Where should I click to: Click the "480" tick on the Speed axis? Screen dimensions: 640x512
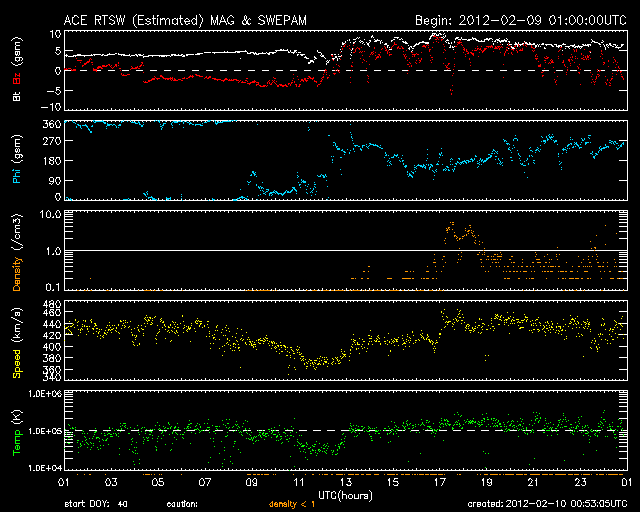point(52,305)
